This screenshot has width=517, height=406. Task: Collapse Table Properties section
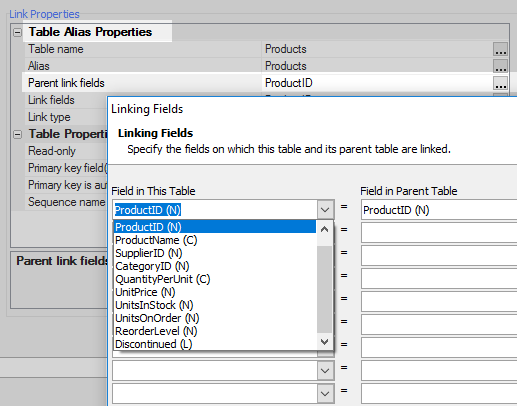click(17, 134)
